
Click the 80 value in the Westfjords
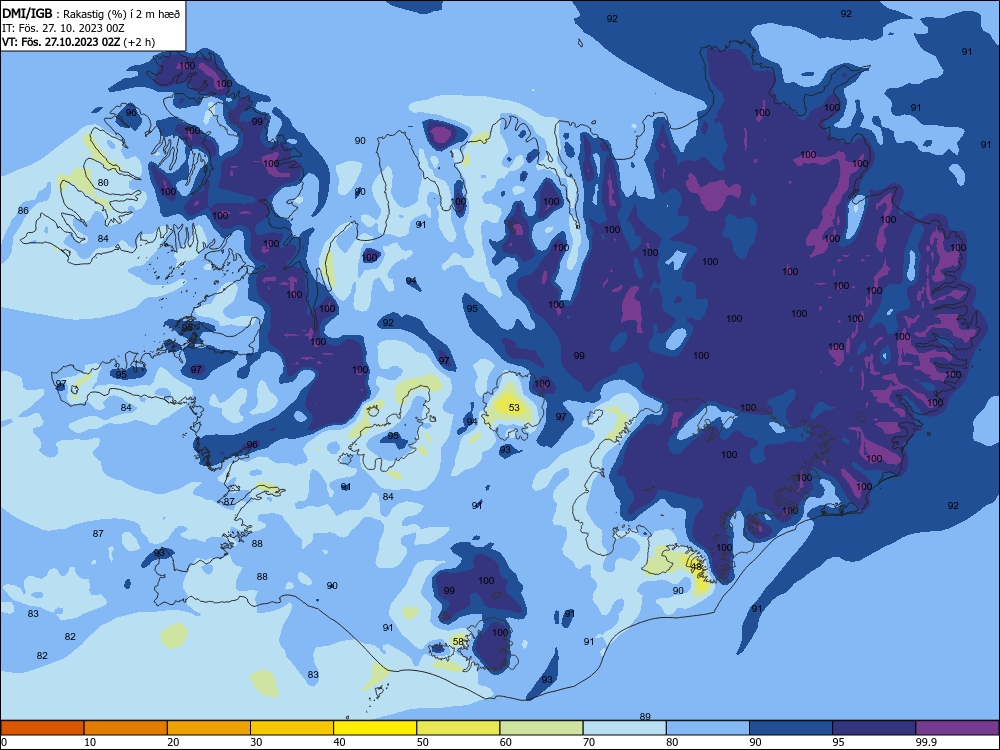click(x=103, y=182)
